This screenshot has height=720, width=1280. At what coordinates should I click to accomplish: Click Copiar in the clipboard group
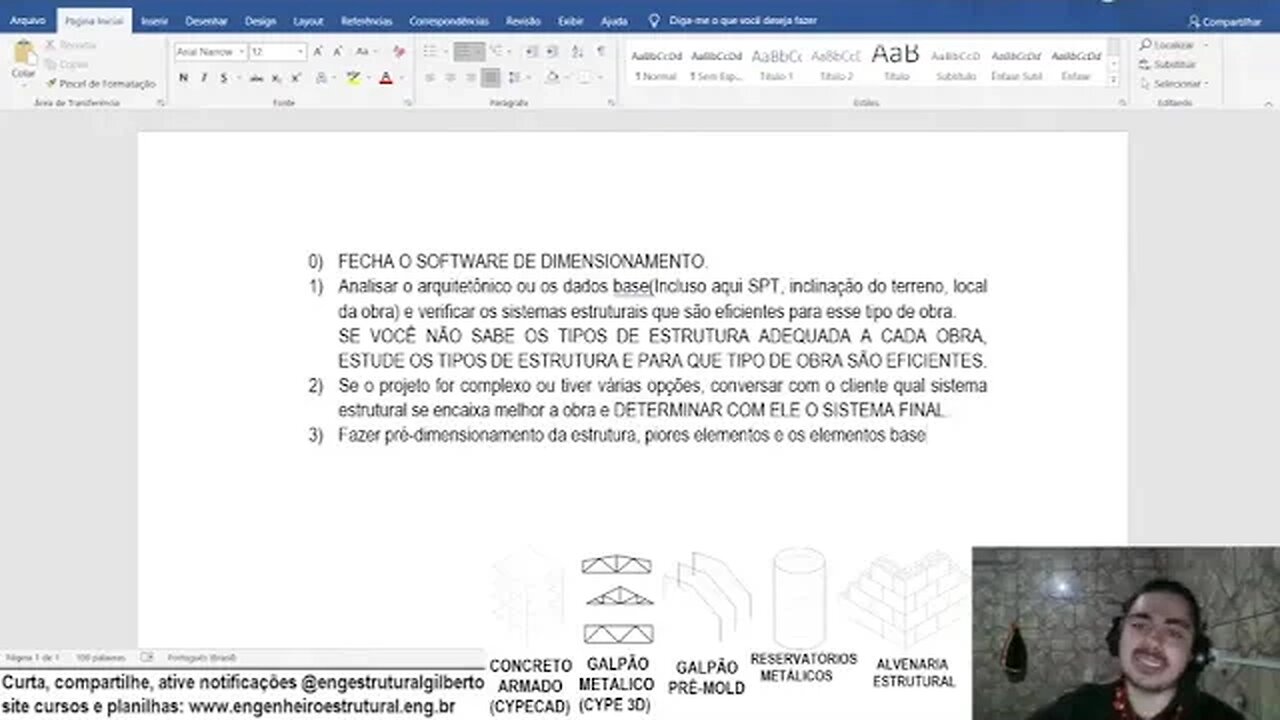[67, 64]
